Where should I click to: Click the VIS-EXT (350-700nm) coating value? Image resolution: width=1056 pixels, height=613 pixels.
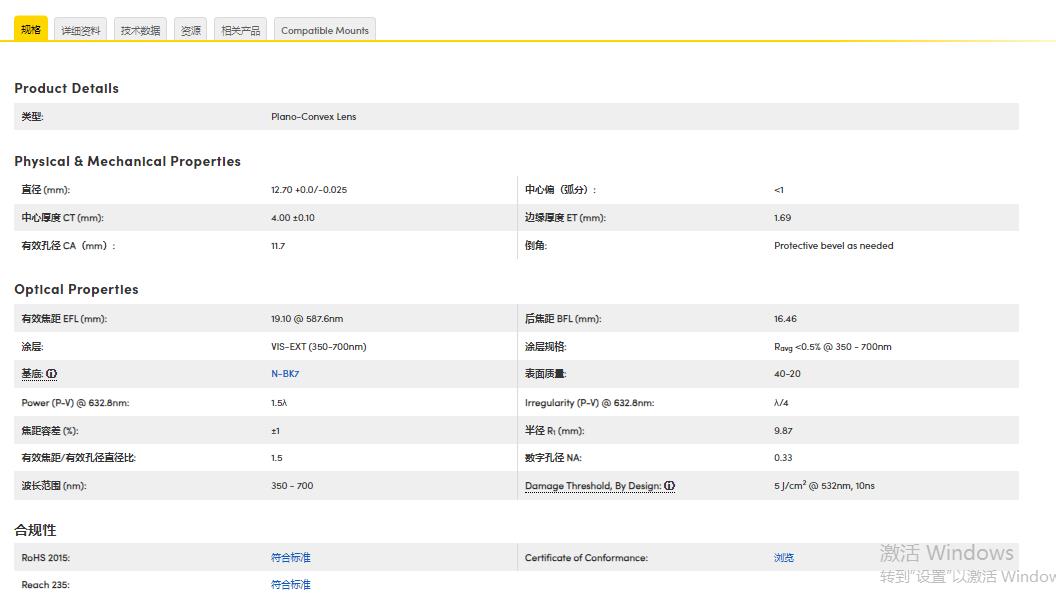[319, 347]
